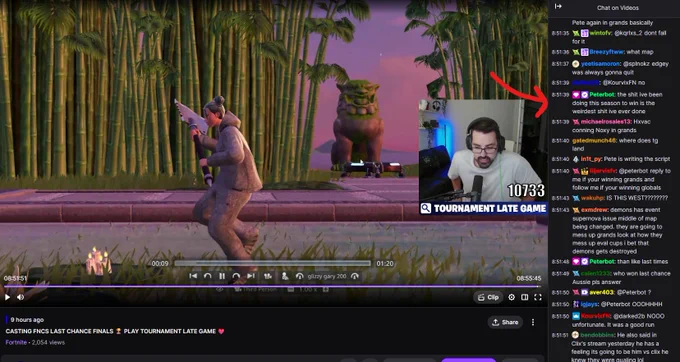Click username gatedmunch46 in chat

(594, 140)
